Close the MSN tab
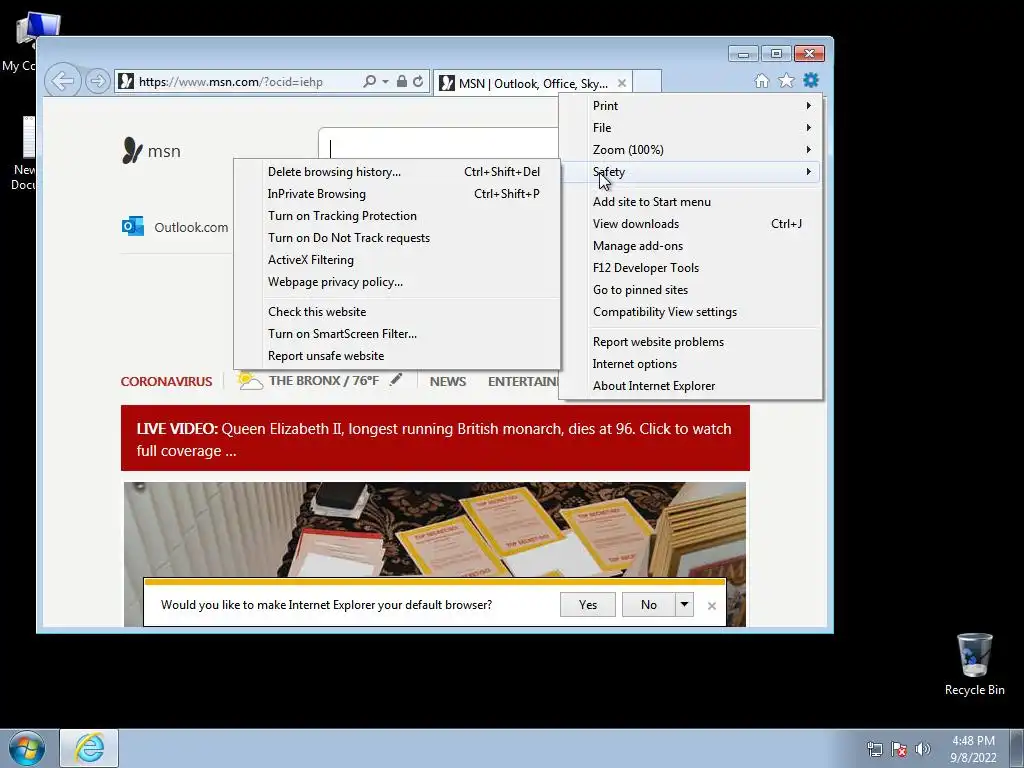 [622, 83]
